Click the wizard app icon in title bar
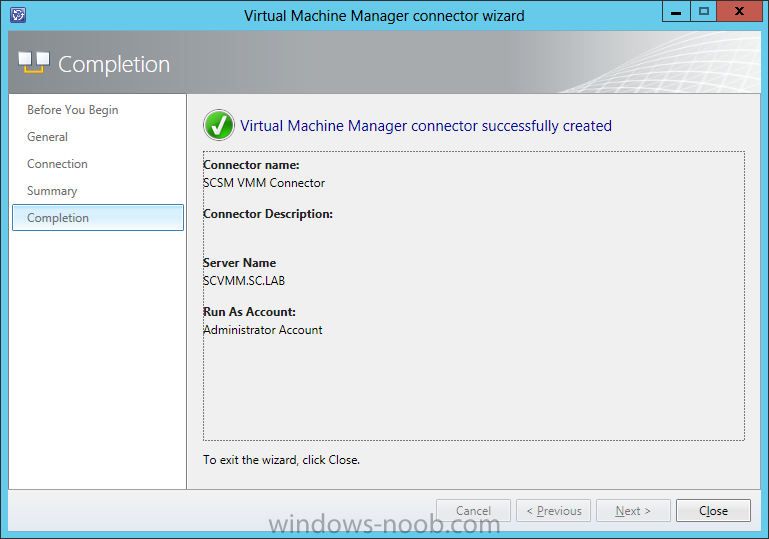The width and height of the screenshot is (769, 539). (x=18, y=15)
